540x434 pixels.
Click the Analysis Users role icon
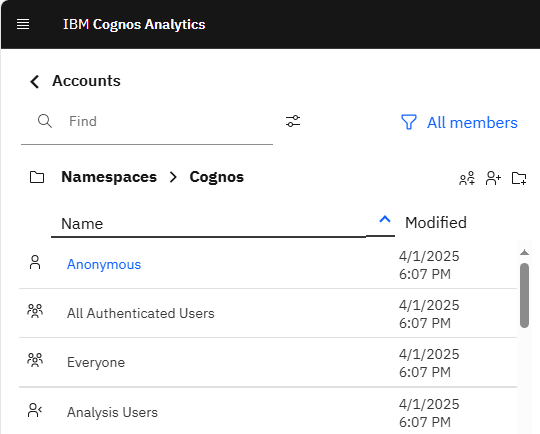click(x=35, y=410)
